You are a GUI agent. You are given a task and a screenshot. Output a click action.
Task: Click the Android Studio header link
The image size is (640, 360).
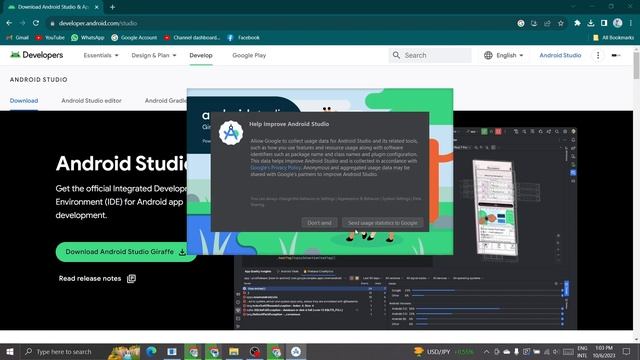coord(560,55)
